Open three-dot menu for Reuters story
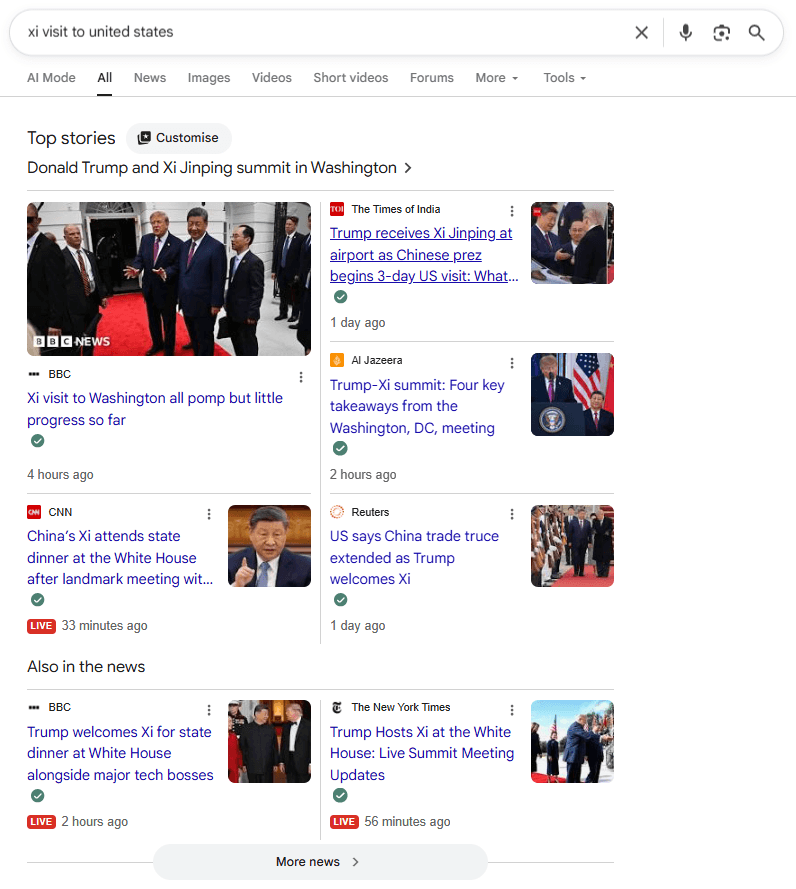The height and width of the screenshot is (889, 796). 512,514
